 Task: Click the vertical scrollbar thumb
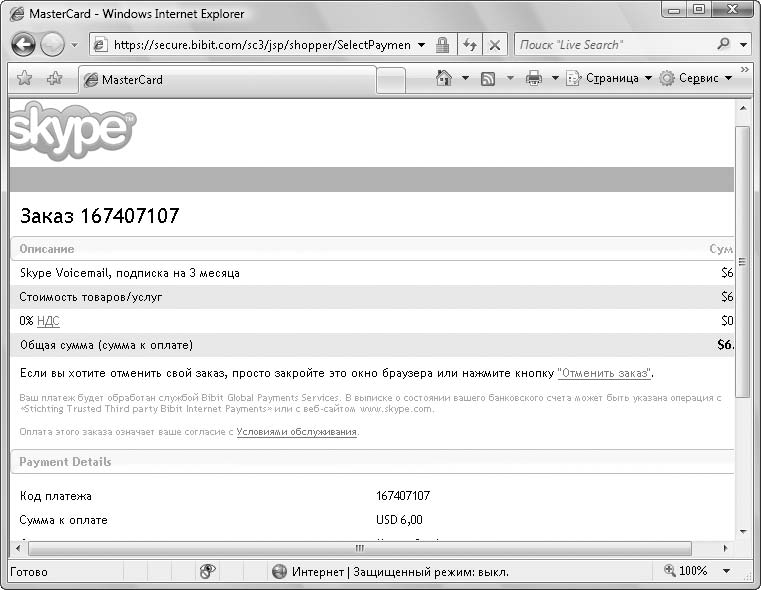click(743, 262)
